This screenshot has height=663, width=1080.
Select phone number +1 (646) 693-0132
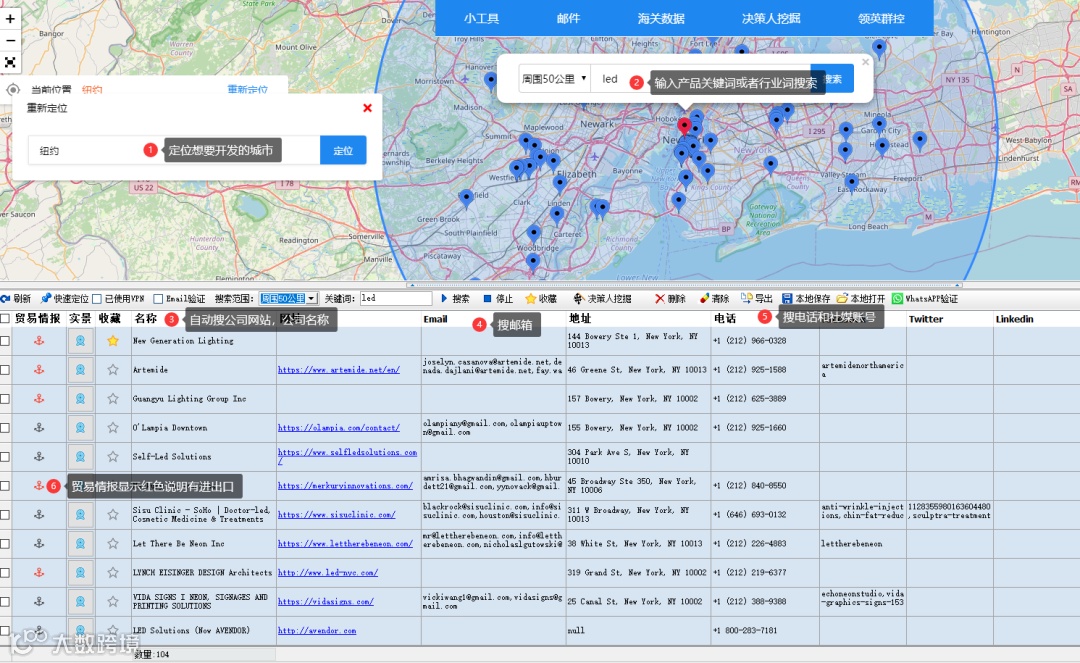point(749,514)
